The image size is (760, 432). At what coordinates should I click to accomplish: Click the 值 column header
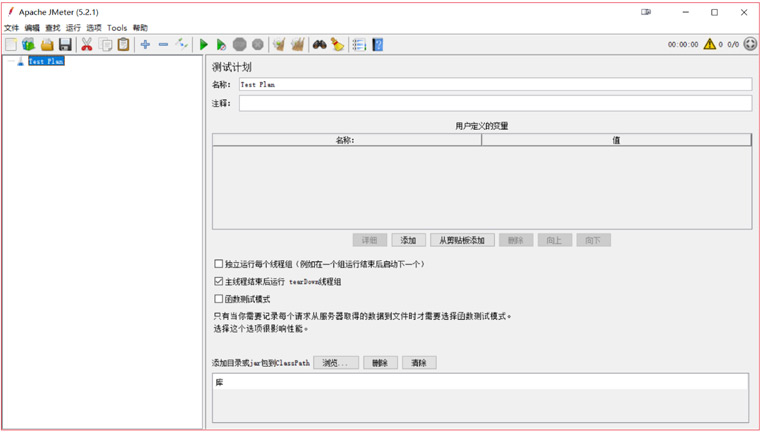click(617, 140)
